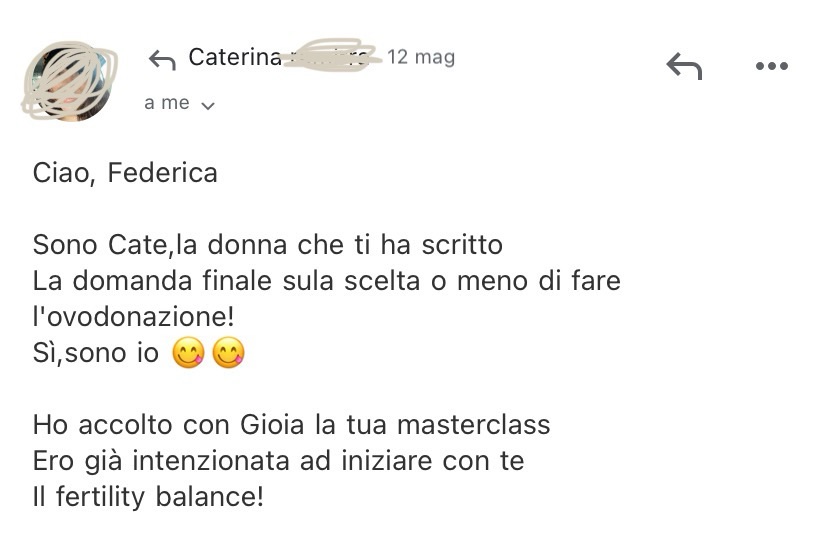The image size is (828, 550).
Task: Open the sender's profile picture
Action: (x=68, y=78)
